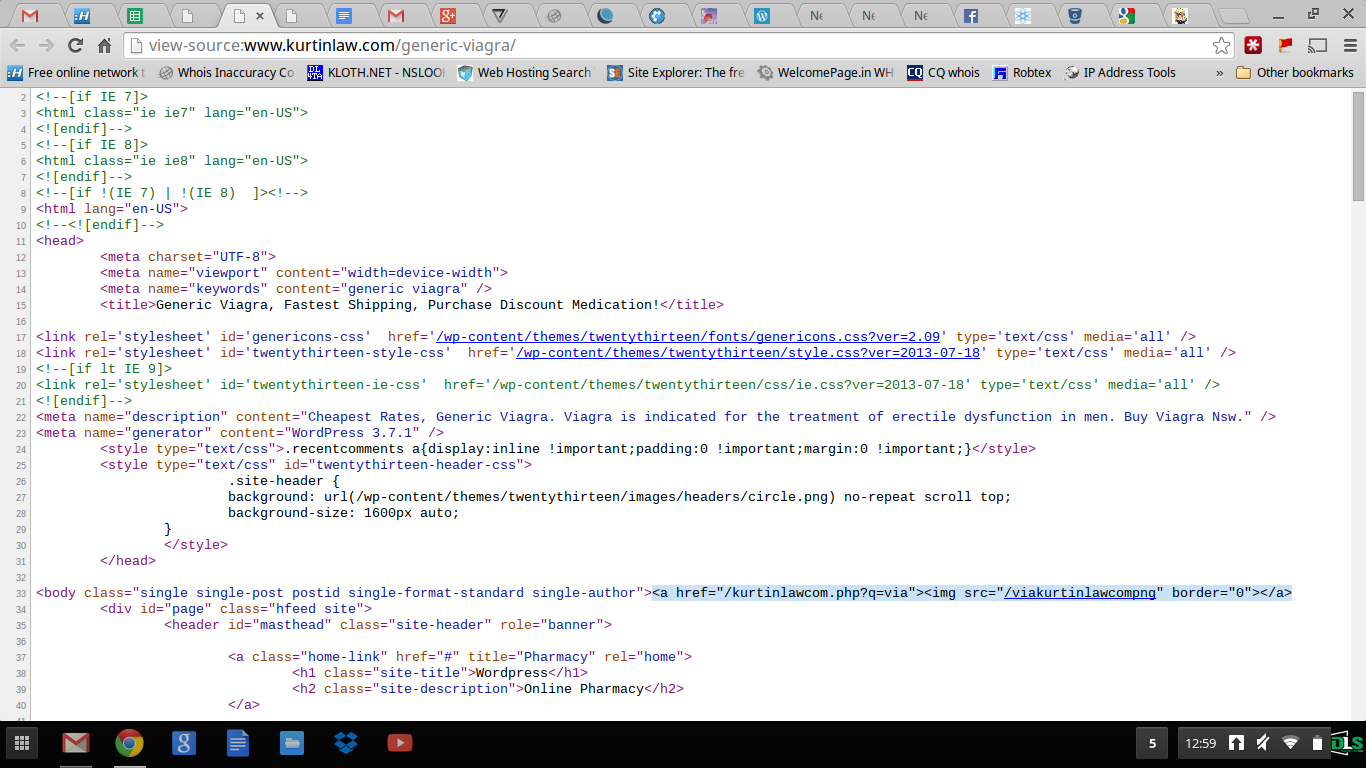Close the active view-source tab
The image size is (1366, 768).
click(261, 15)
